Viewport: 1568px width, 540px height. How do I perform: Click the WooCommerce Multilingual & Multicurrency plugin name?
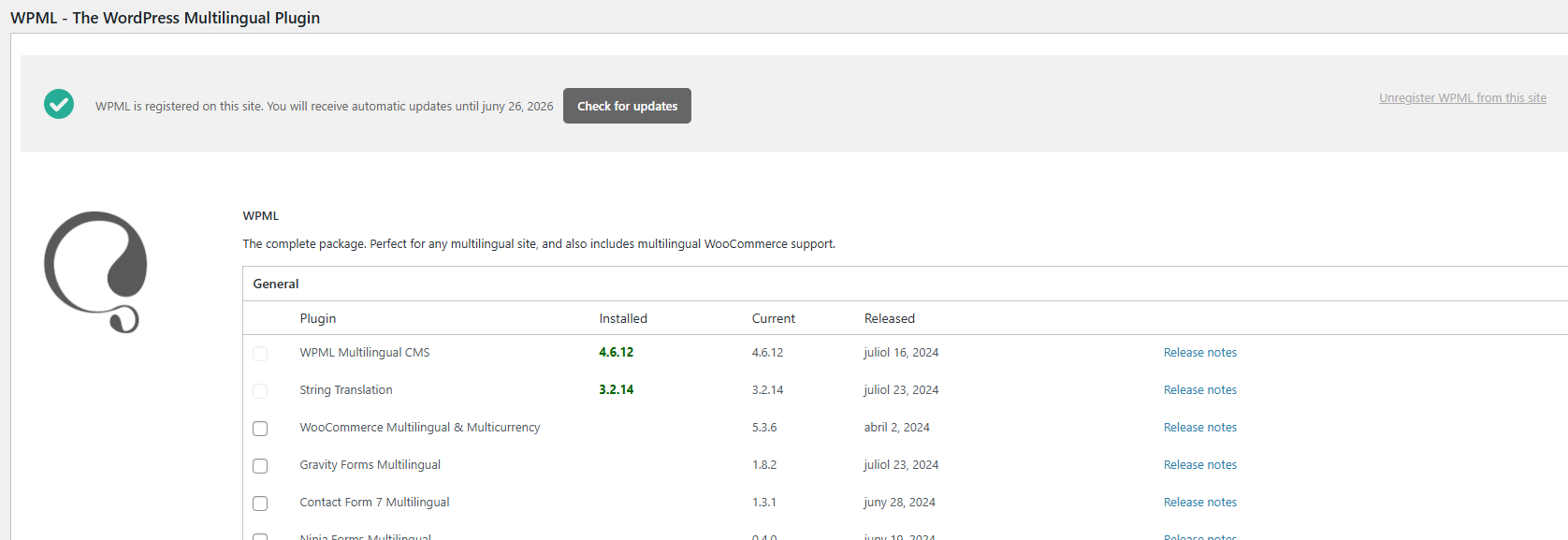point(419,428)
